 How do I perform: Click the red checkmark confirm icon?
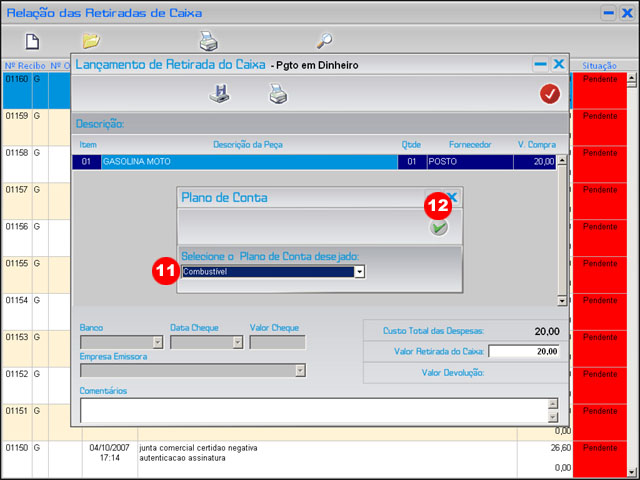point(549,94)
